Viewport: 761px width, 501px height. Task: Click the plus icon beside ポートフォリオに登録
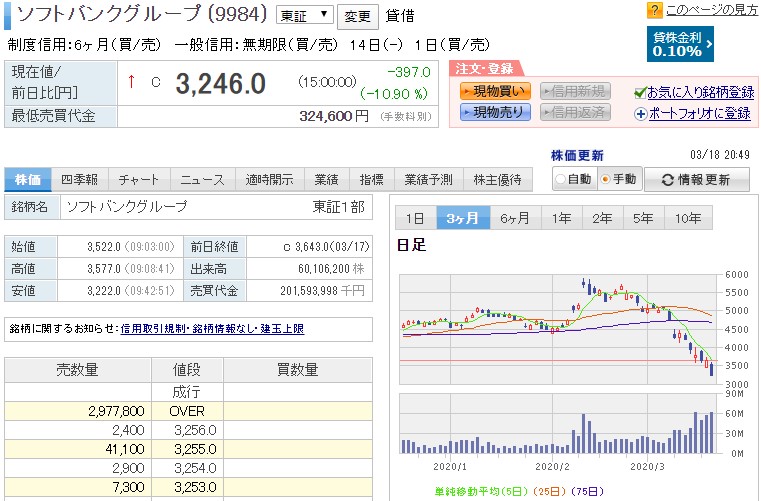click(x=641, y=114)
